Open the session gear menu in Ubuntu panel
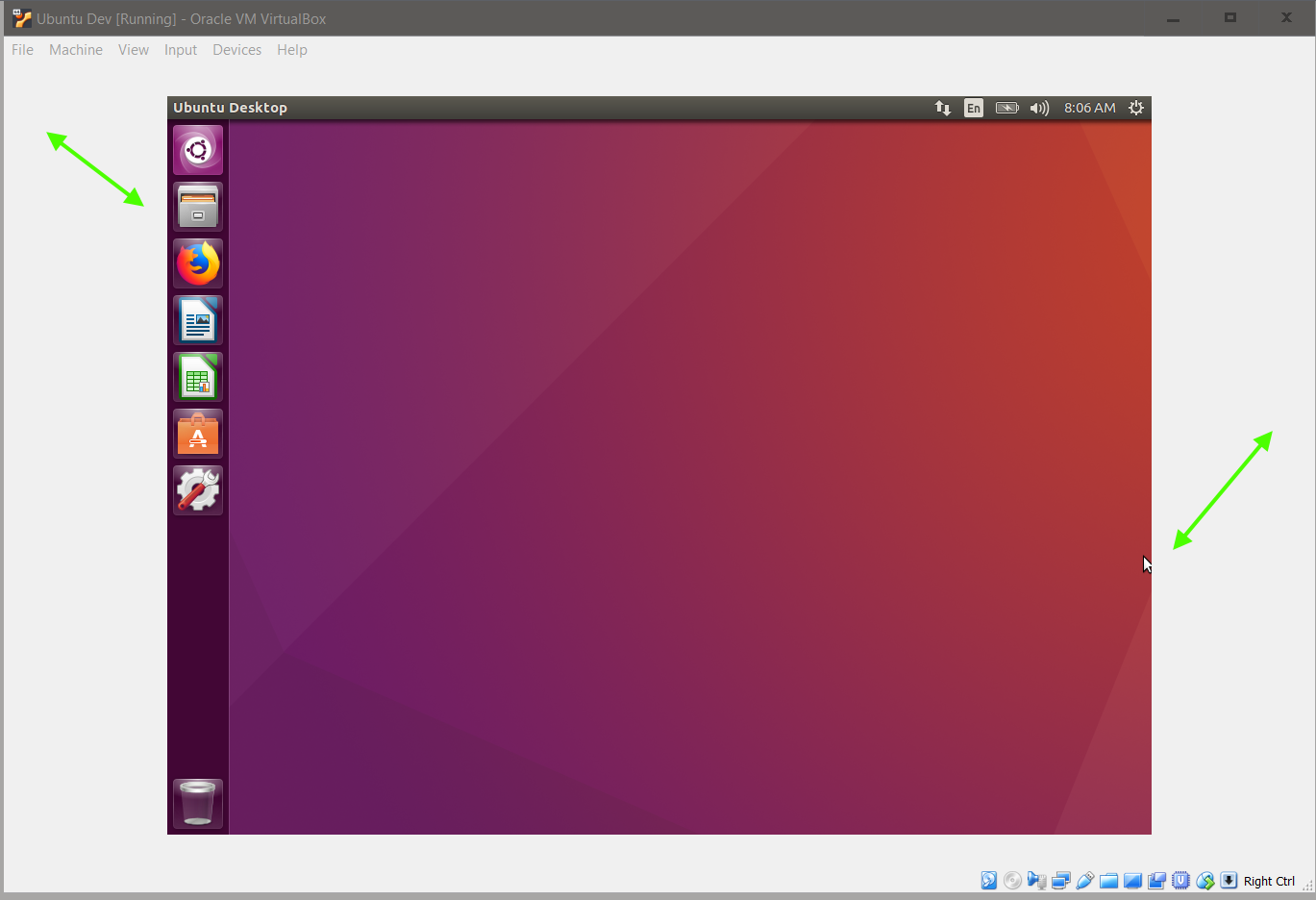This screenshot has width=1316, height=900. (x=1136, y=108)
